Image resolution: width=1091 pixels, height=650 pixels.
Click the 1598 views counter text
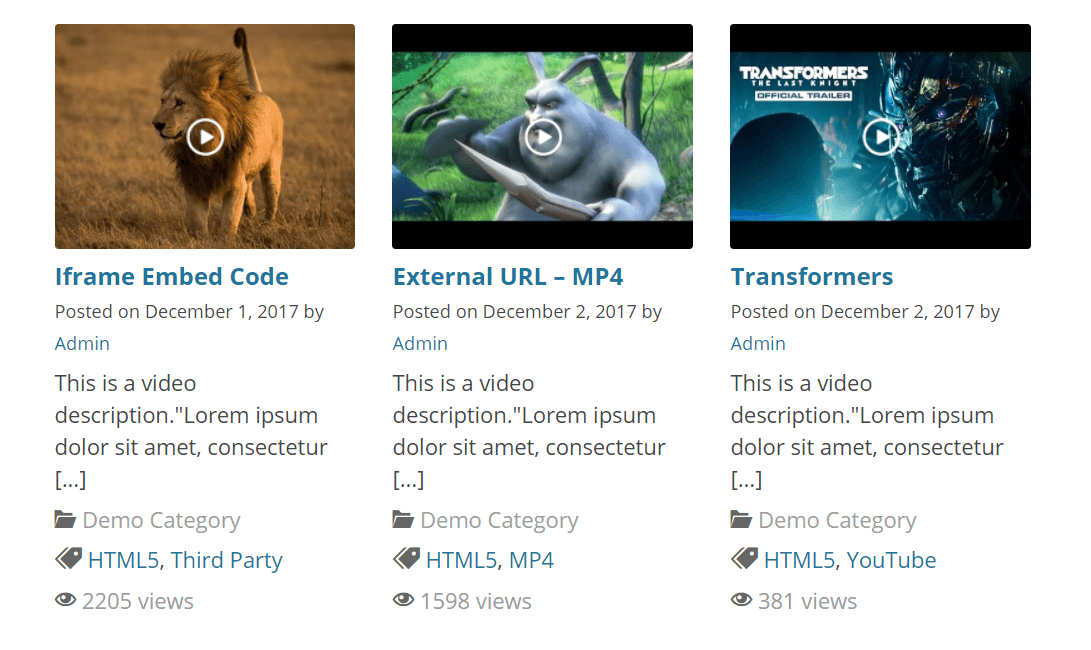[x=474, y=600]
